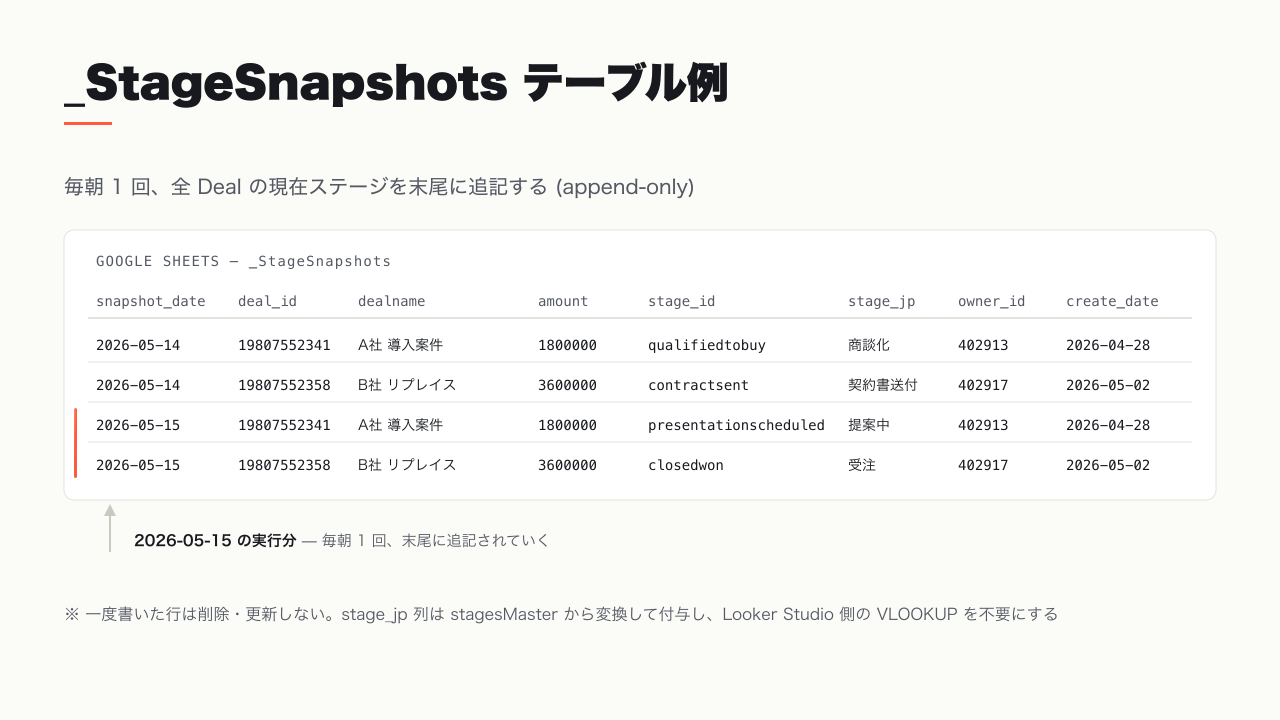Click "A社 導入案件" in the 商談化 row

tap(400, 345)
